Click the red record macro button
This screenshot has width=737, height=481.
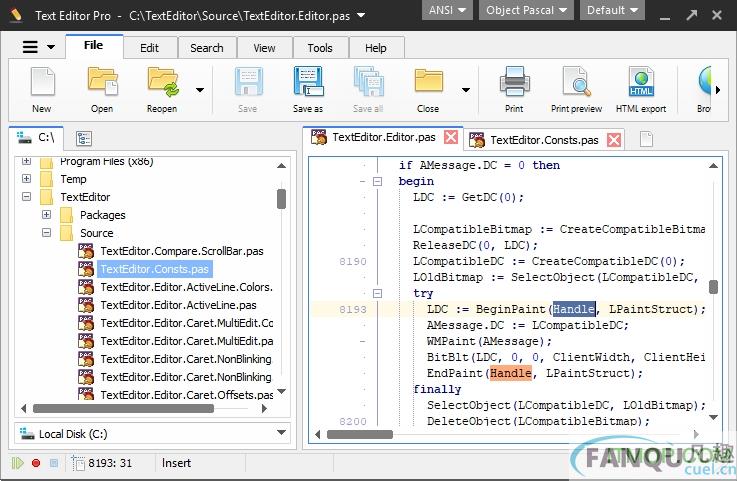click(x=36, y=463)
